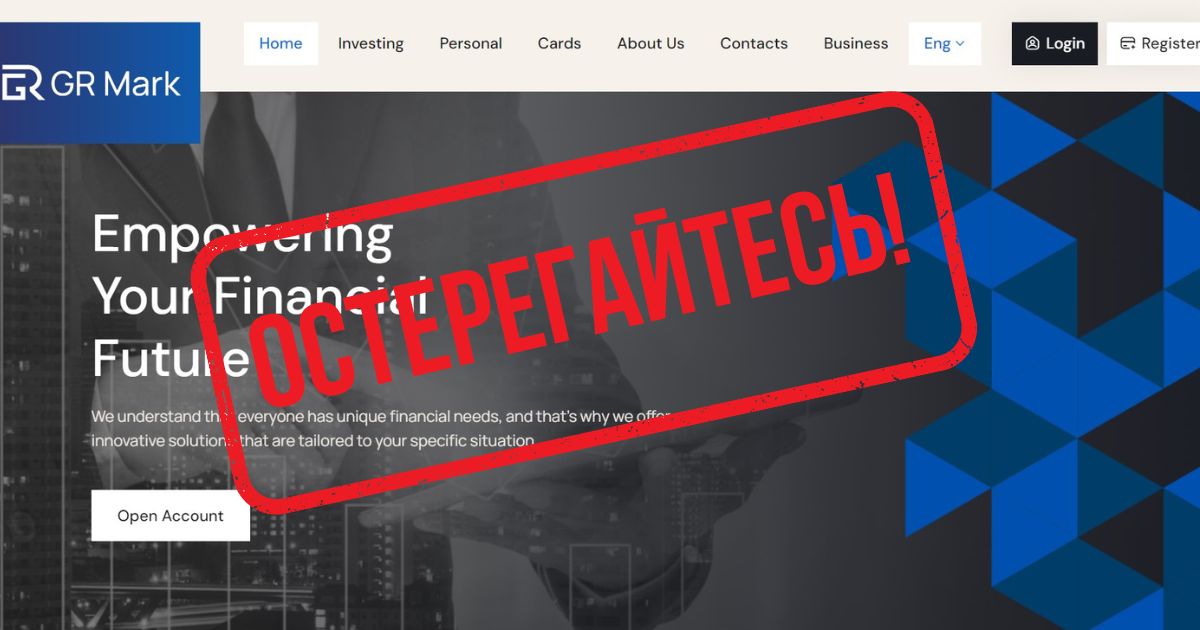Screen dimensions: 1200x630
Task: Go to the Investing menu item
Action: click(371, 44)
